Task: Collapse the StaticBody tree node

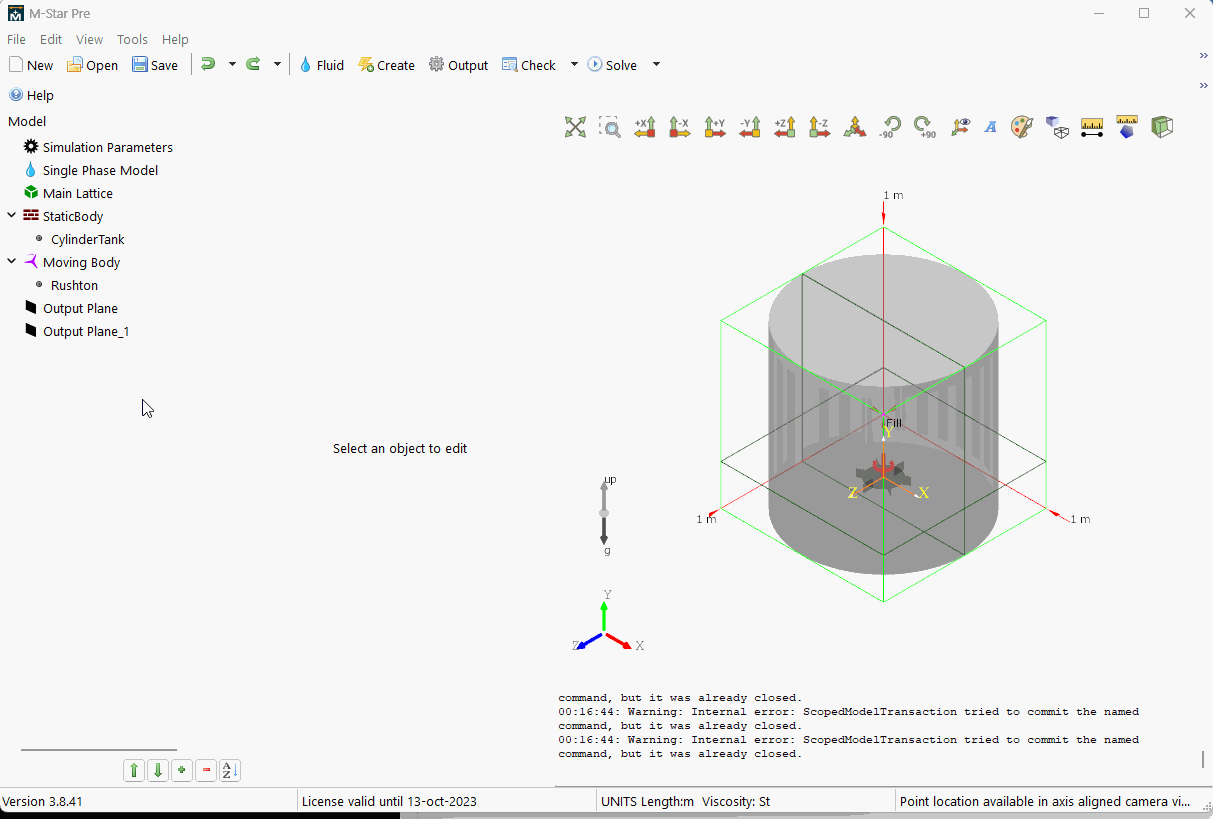Action: 11,216
